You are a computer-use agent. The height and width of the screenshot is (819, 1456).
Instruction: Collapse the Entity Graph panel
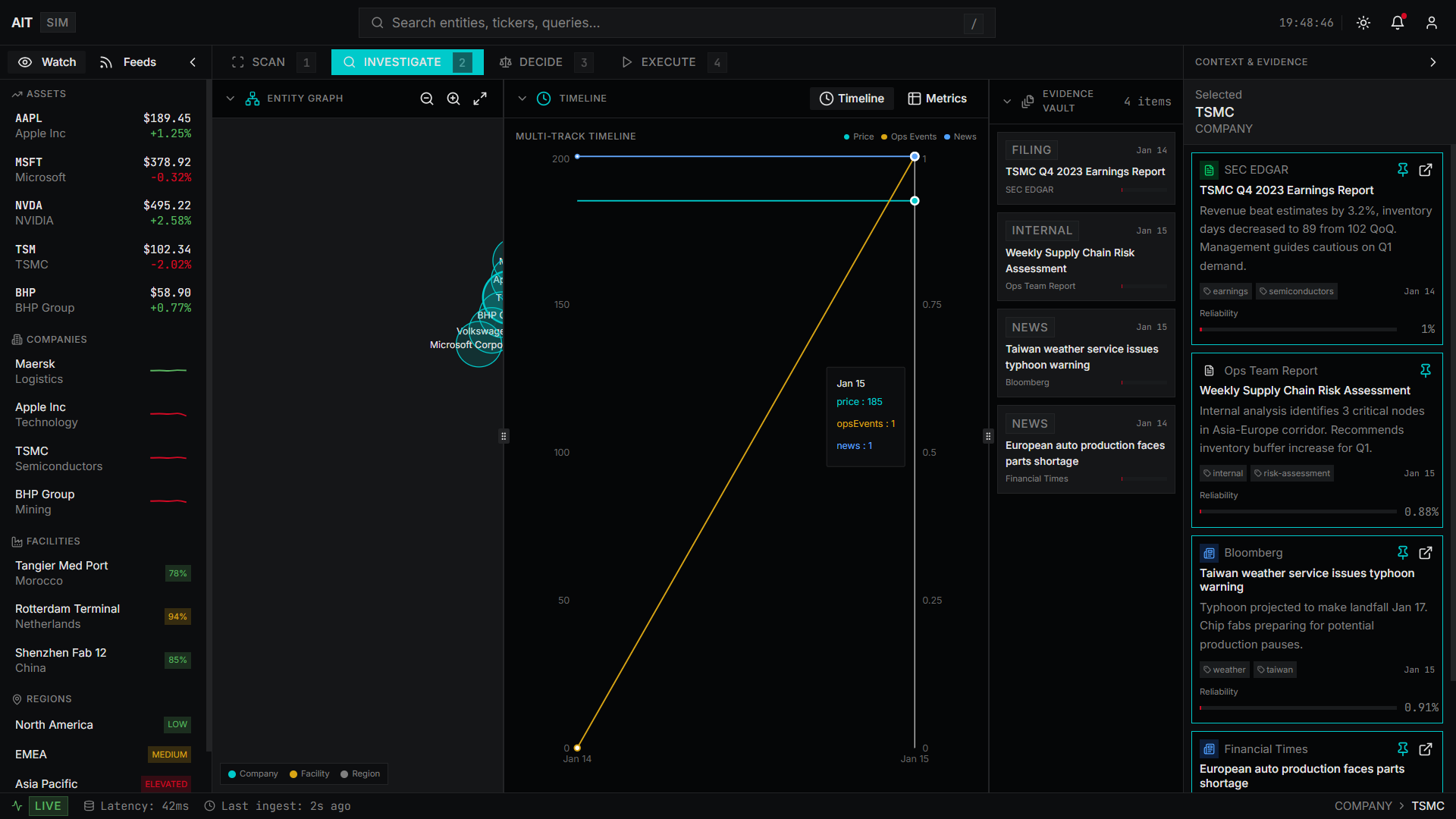coord(231,99)
